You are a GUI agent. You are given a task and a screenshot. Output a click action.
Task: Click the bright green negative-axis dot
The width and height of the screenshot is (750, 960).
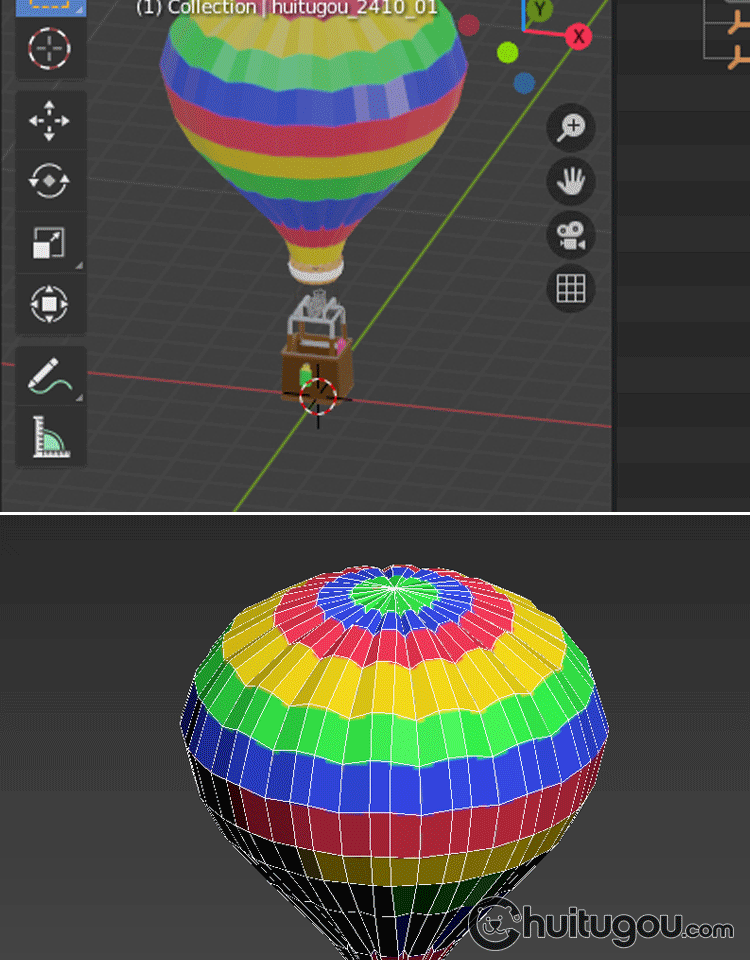508,52
